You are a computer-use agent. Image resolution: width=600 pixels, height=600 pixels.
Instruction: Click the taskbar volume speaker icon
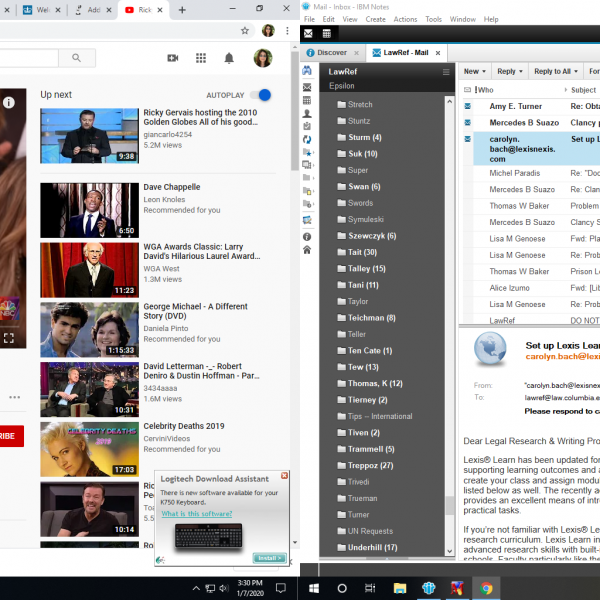[x=224, y=588]
